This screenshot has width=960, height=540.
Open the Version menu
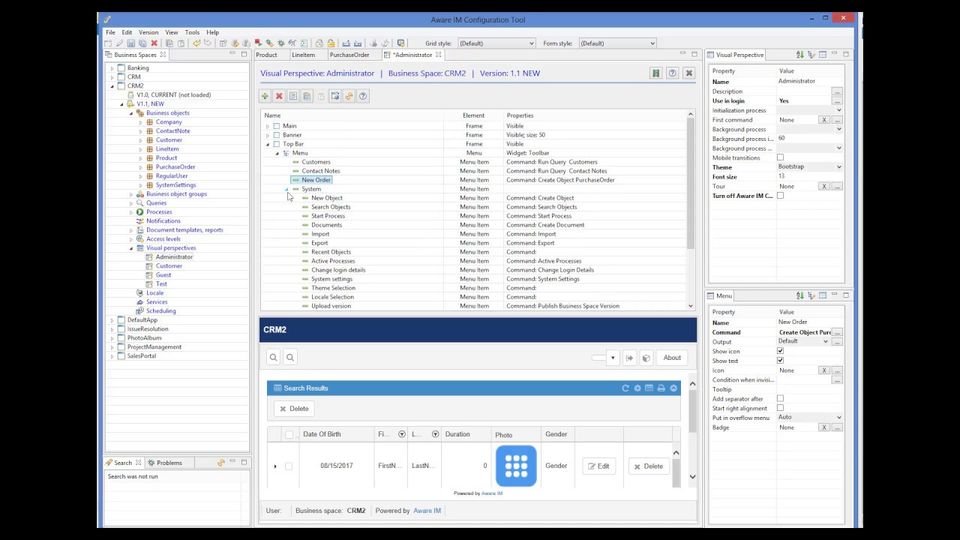tap(148, 32)
